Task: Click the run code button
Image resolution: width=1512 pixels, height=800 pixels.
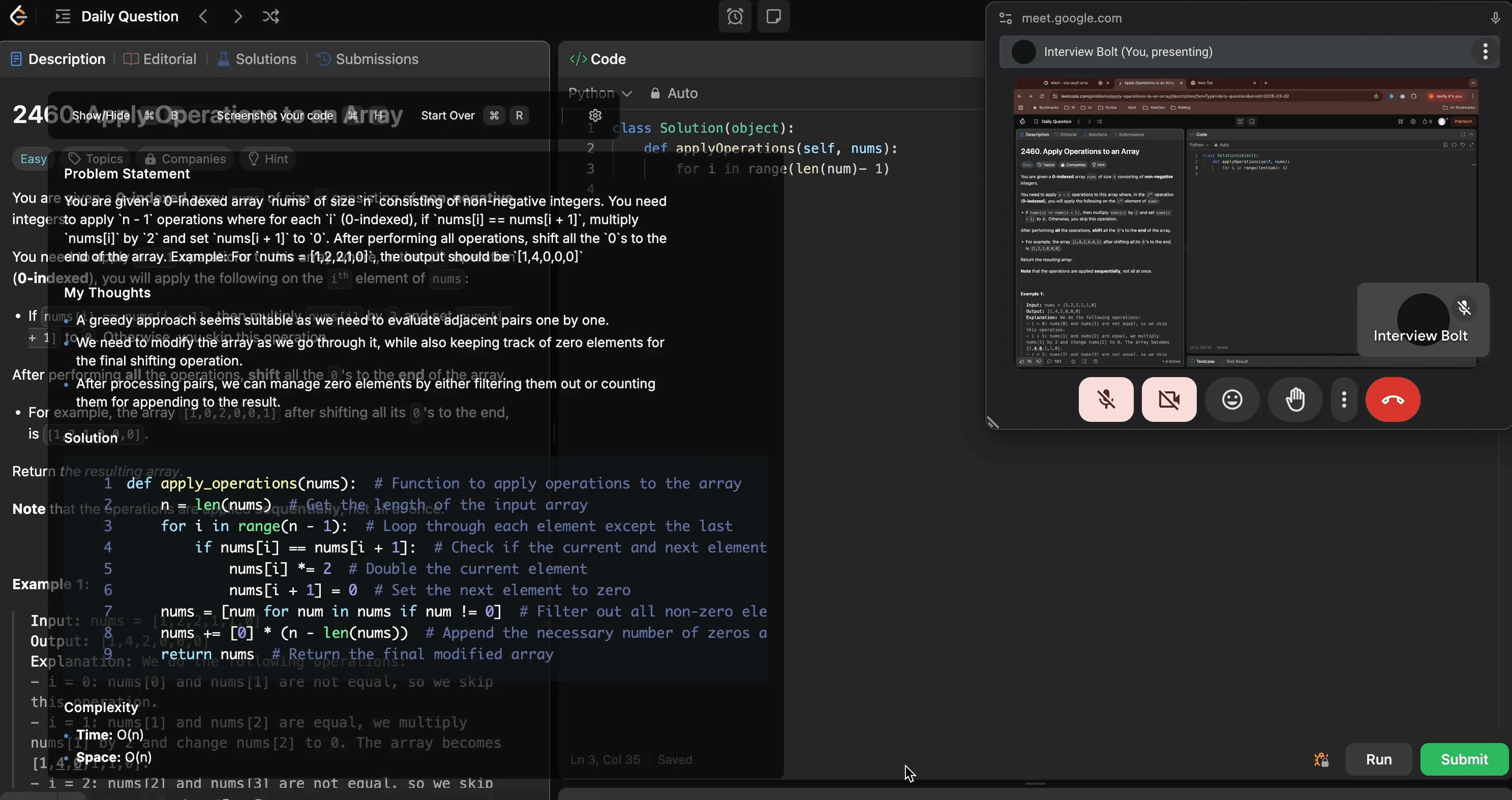Action: pyautogui.click(x=1379, y=759)
